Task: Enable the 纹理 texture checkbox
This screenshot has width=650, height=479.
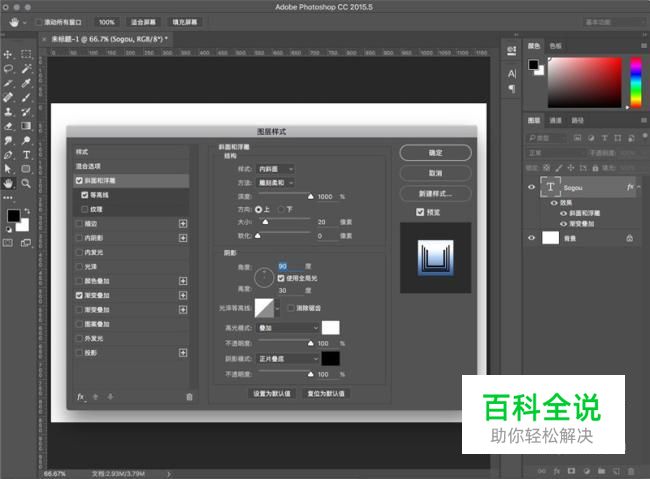Action: click(85, 209)
